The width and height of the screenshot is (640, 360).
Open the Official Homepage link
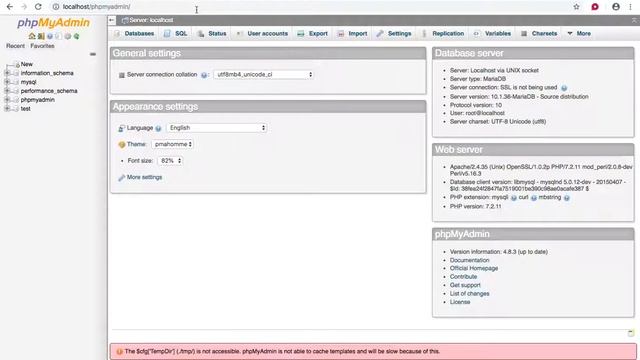[x=474, y=268]
